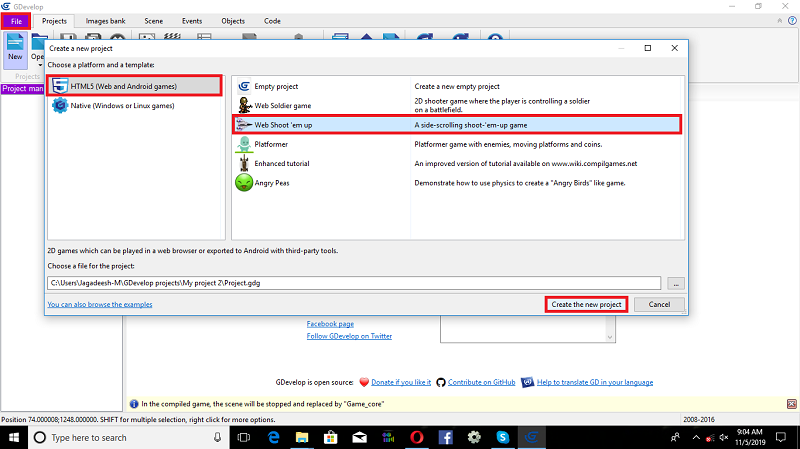
Task: Open Windows Settings gear in taskbar
Action: [x=474, y=438]
